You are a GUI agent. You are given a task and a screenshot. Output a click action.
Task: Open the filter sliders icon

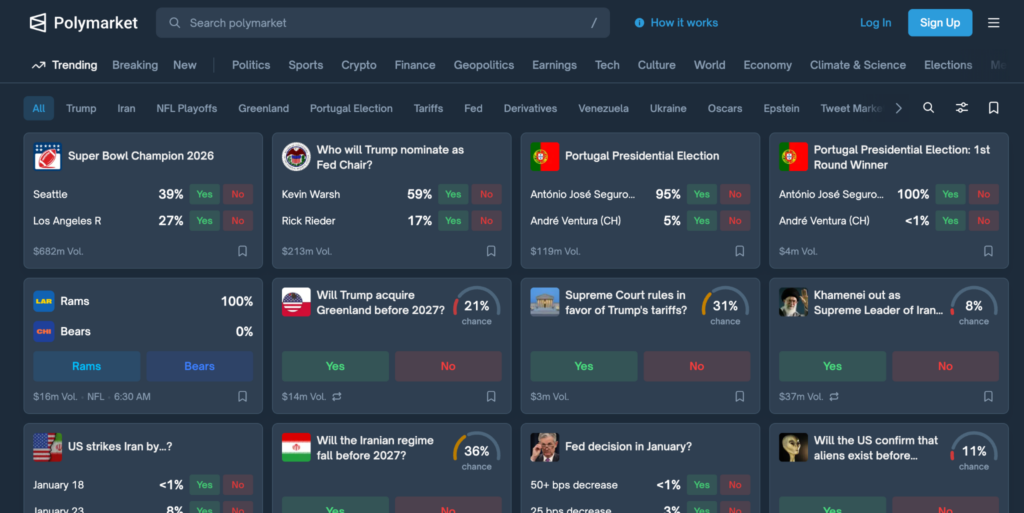961,108
